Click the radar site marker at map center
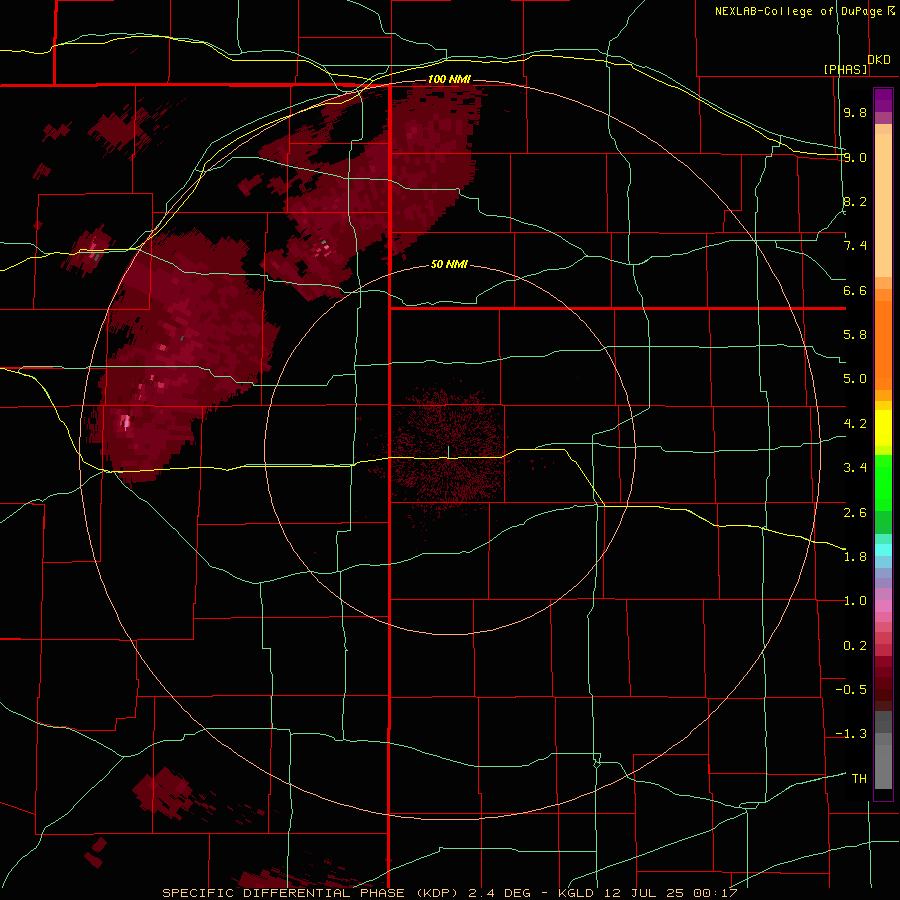The height and width of the screenshot is (900, 900). [x=448, y=451]
